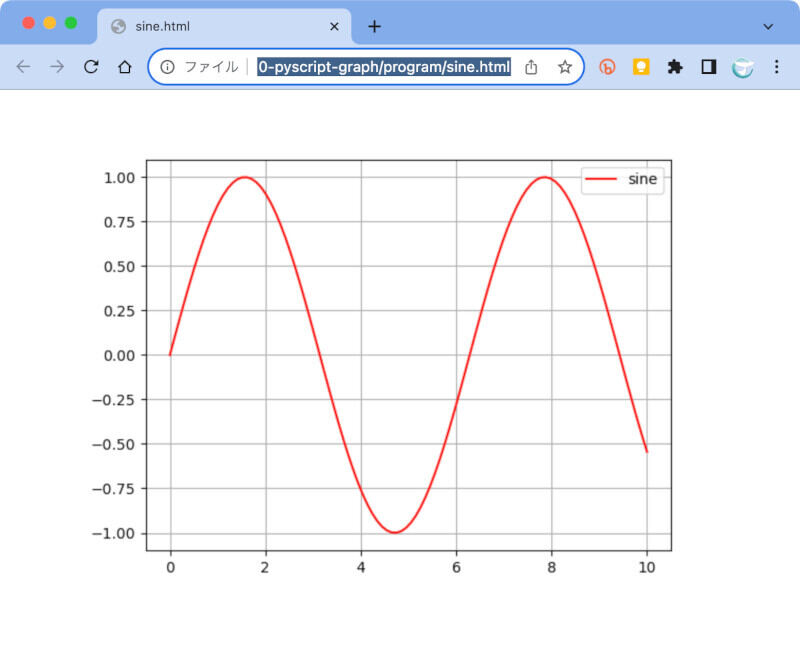The image size is (800, 672).
Task: Open the profile avatar menu
Action: coord(742,67)
